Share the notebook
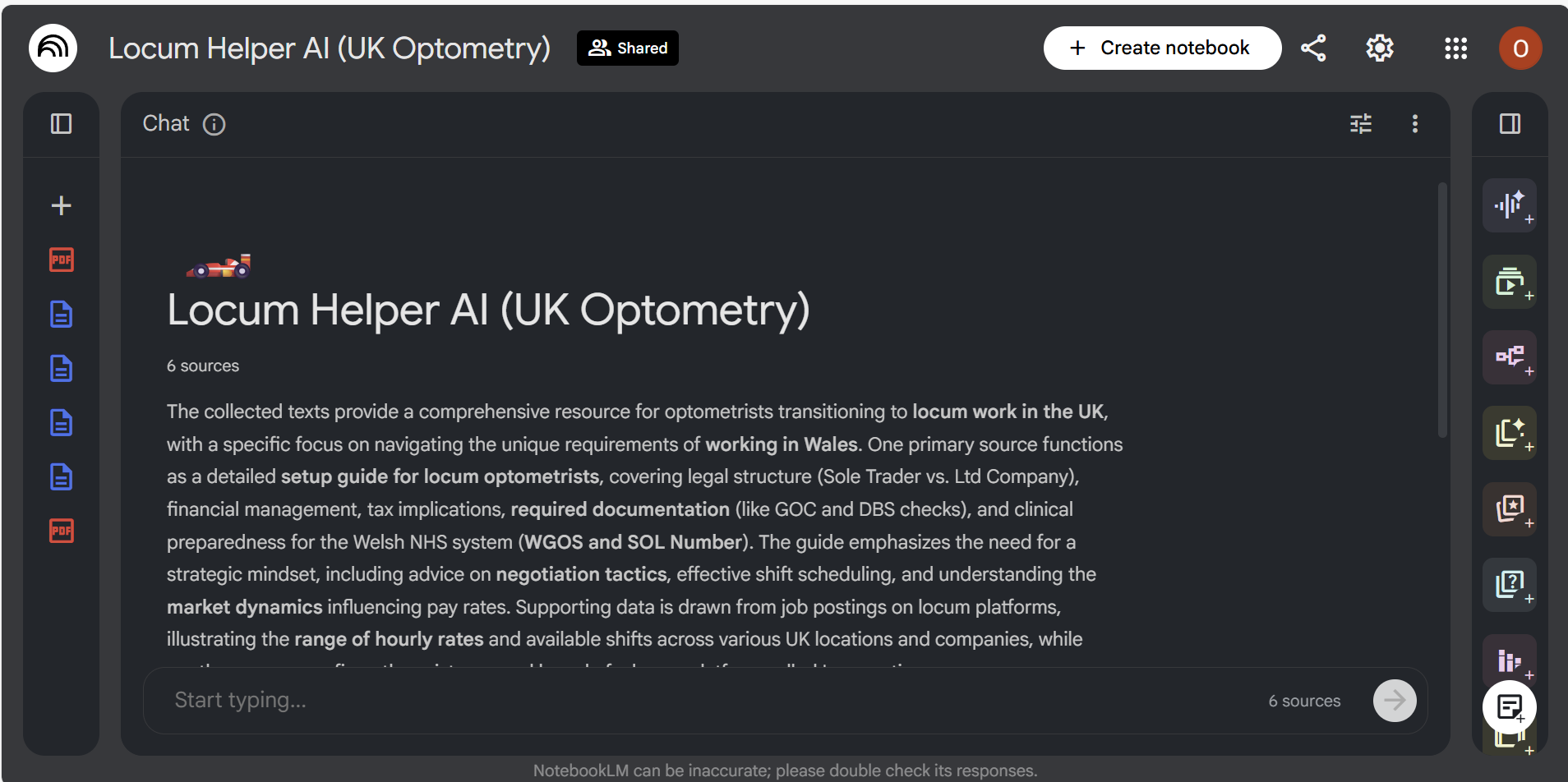 [x=1314, y=48]
